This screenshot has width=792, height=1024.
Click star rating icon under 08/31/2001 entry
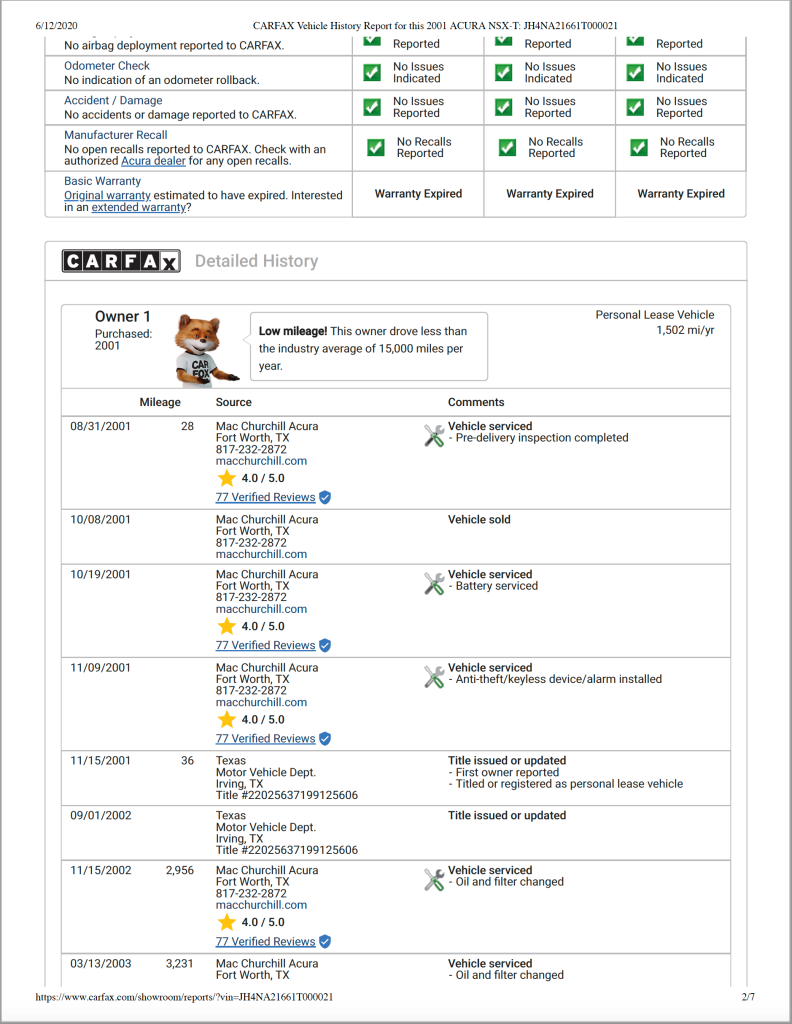click(x=227, y=478)
